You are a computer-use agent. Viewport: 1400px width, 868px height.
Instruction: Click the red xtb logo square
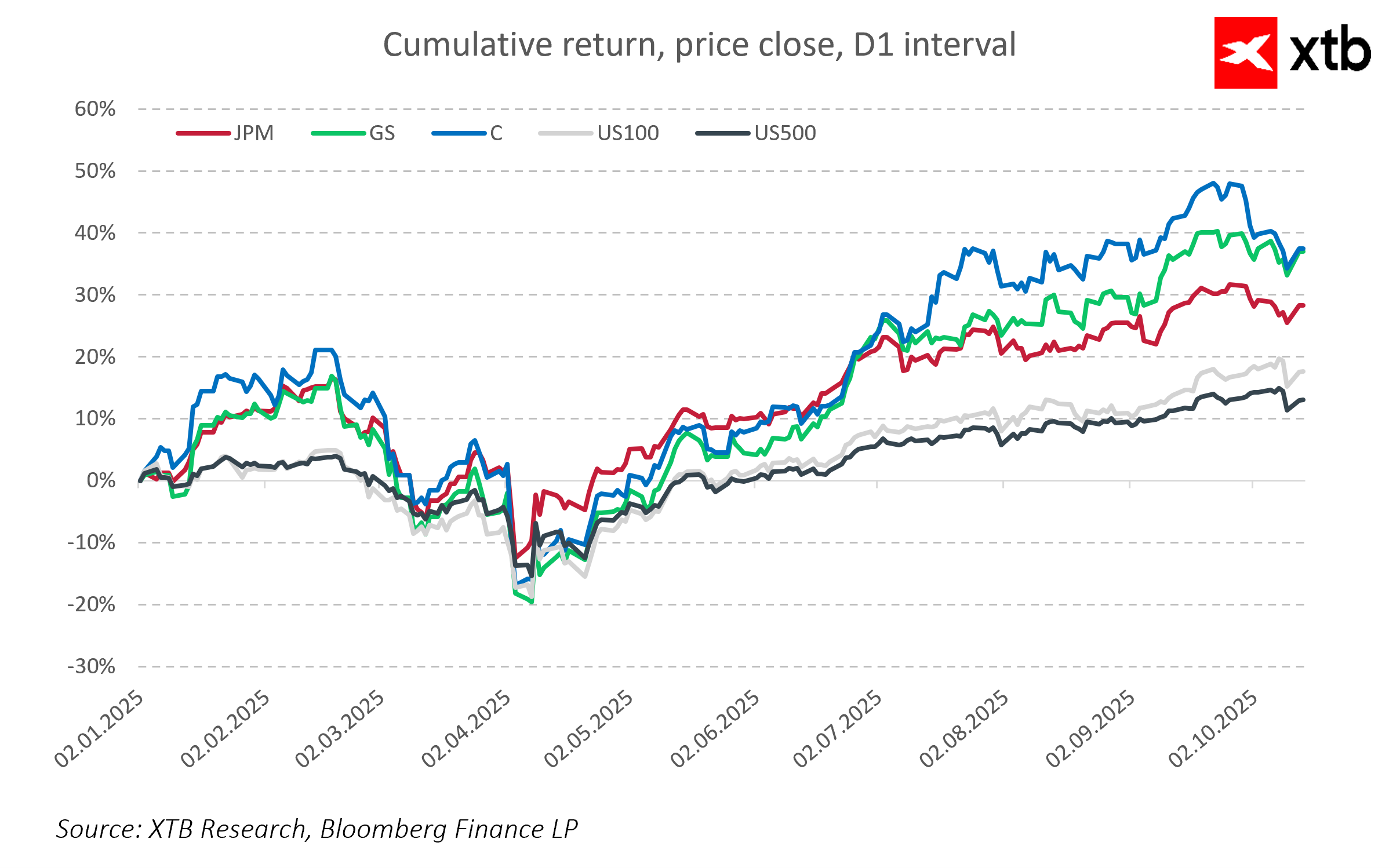pyautogui.click(x=1245, y=53)
